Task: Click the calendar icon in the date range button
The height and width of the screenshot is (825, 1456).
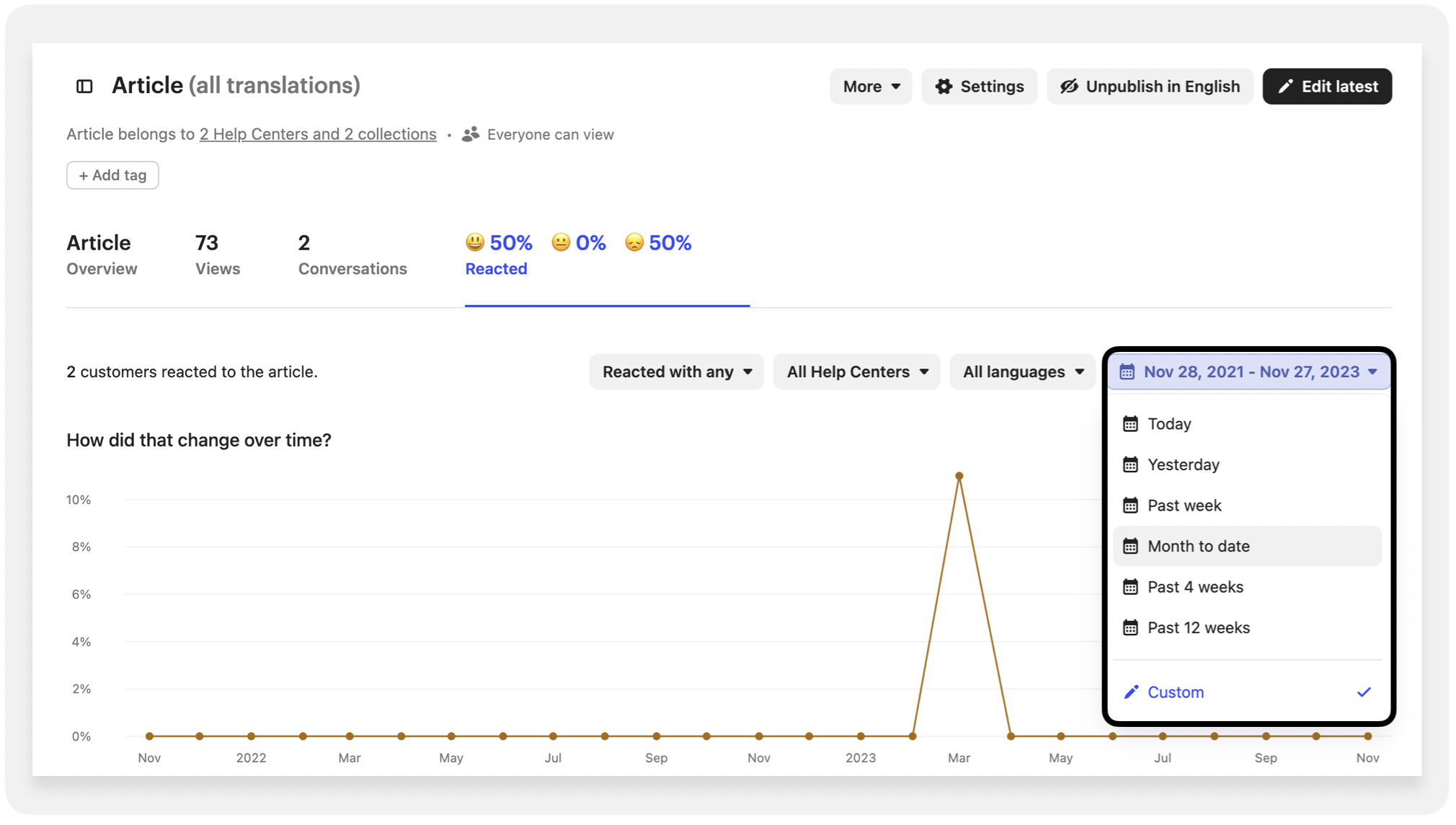Action: [1127, 372]
